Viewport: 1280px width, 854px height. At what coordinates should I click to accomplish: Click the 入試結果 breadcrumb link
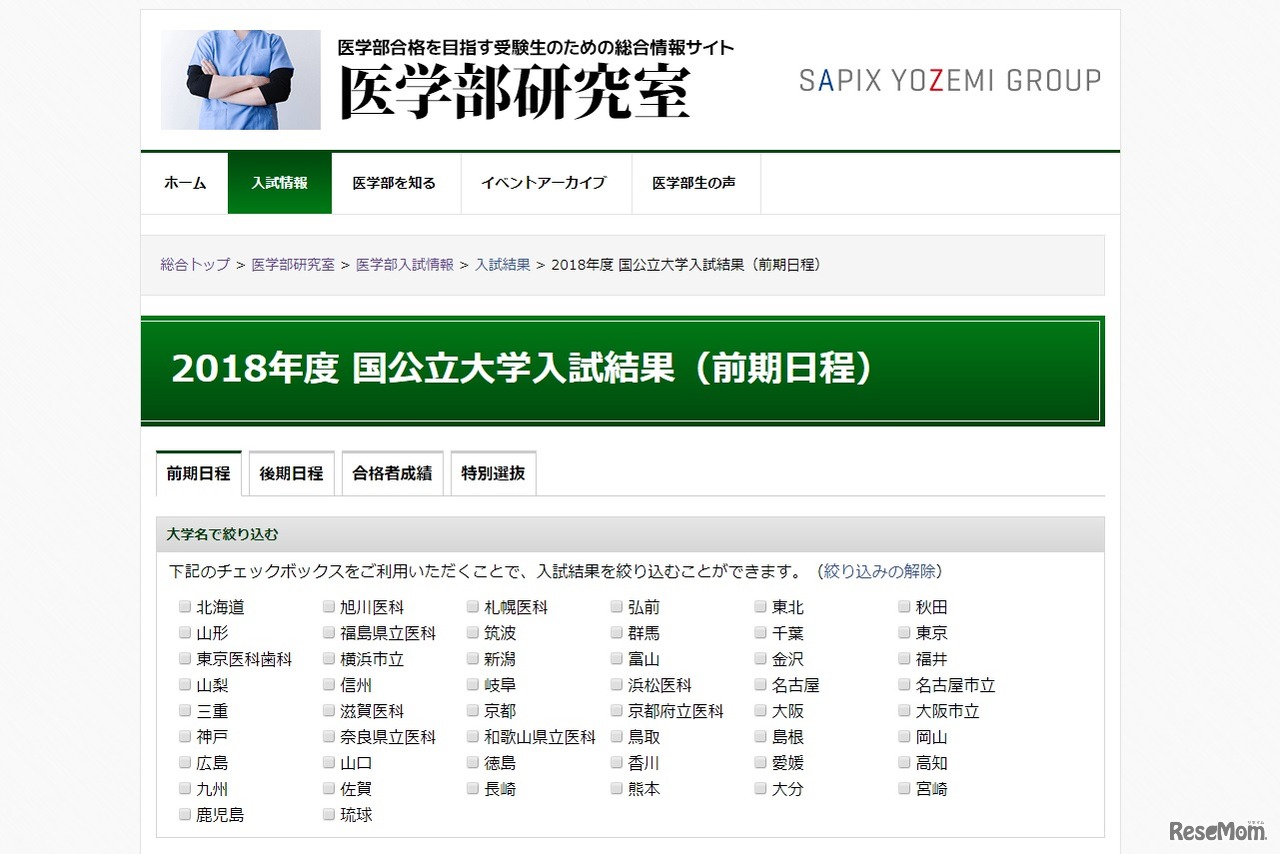click(x=502, y=265)
